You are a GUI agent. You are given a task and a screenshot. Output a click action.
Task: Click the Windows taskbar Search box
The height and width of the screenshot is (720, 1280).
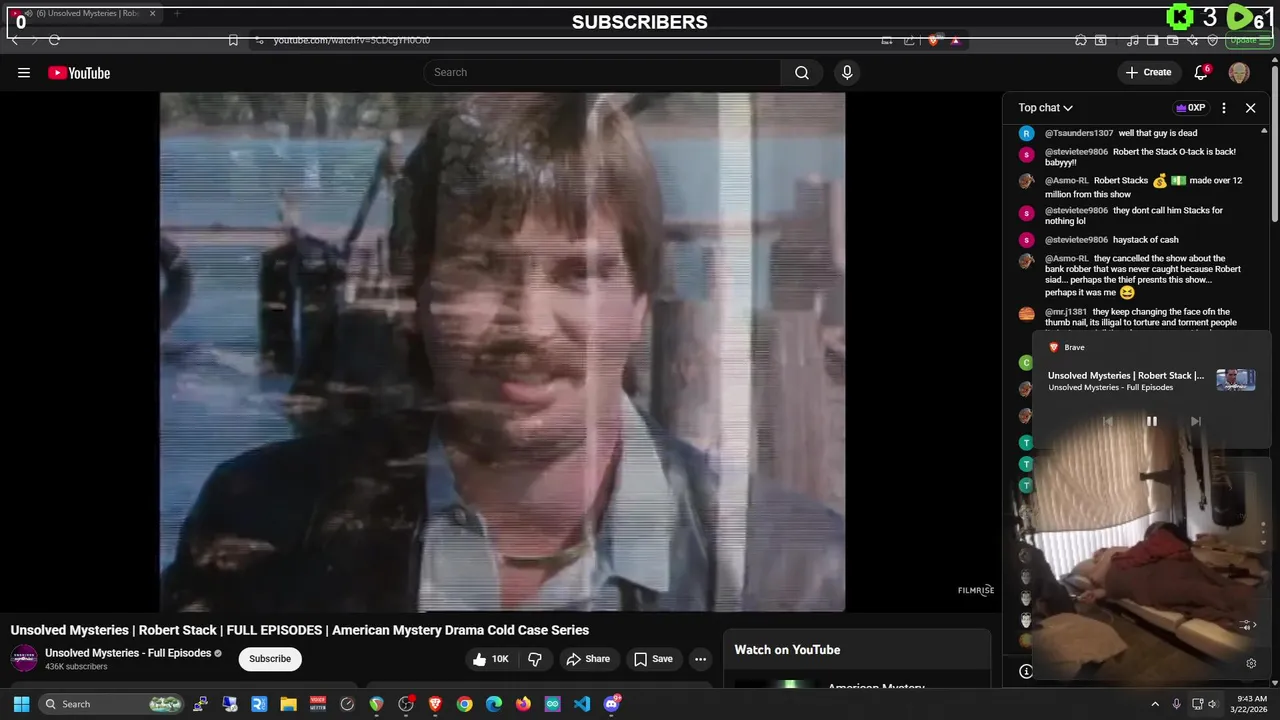(112, 704)
